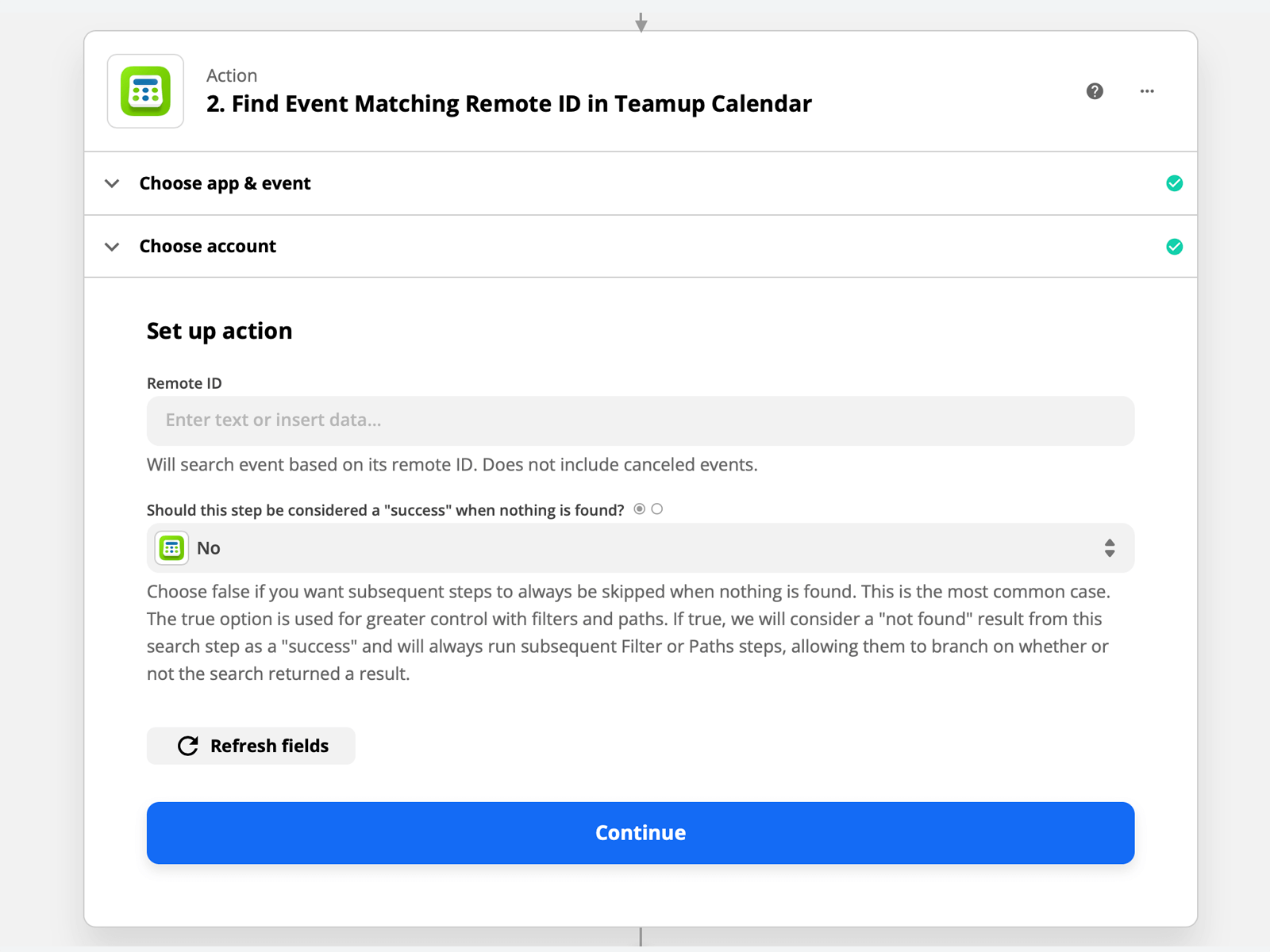The image size is (1270, 952).
Task: Open the success-when-nothing-found dropdown showing No
Action: [641, 548]
